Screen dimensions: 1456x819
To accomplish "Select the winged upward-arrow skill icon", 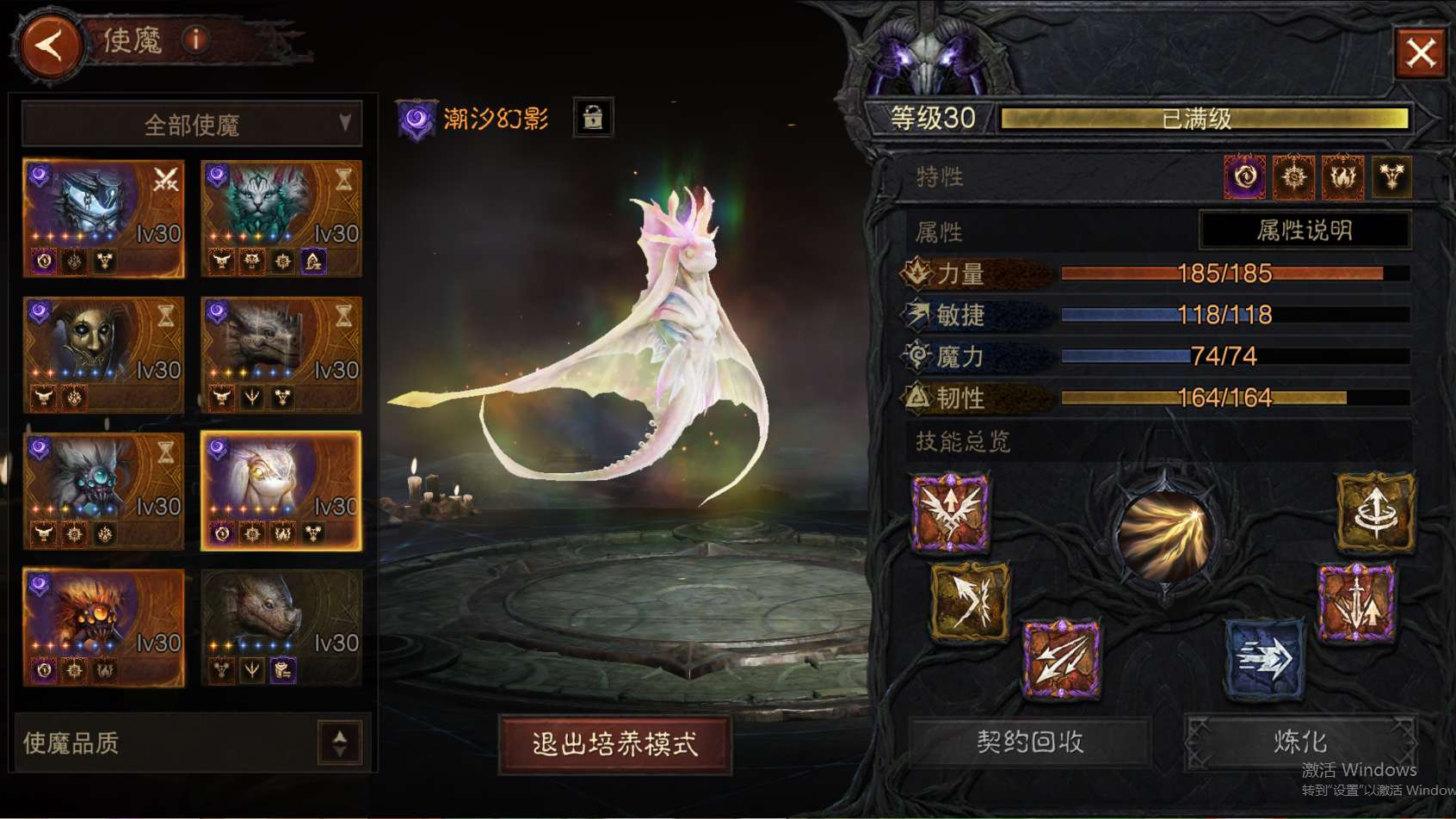I will (x=951, y=512).
